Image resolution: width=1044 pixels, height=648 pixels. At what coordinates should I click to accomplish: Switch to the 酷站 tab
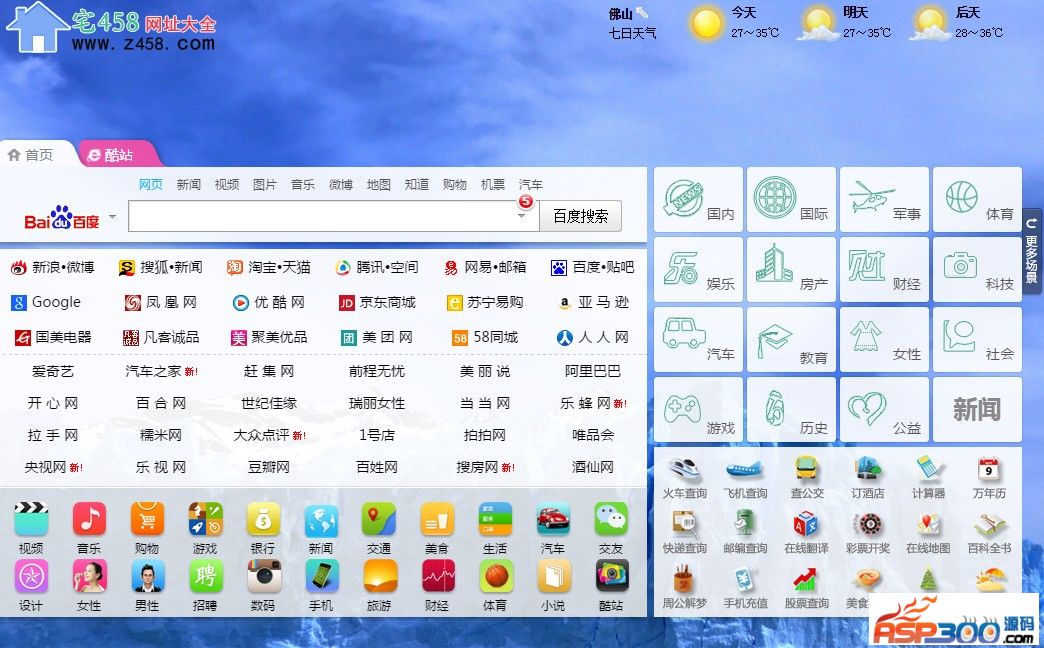coord(118,155)
